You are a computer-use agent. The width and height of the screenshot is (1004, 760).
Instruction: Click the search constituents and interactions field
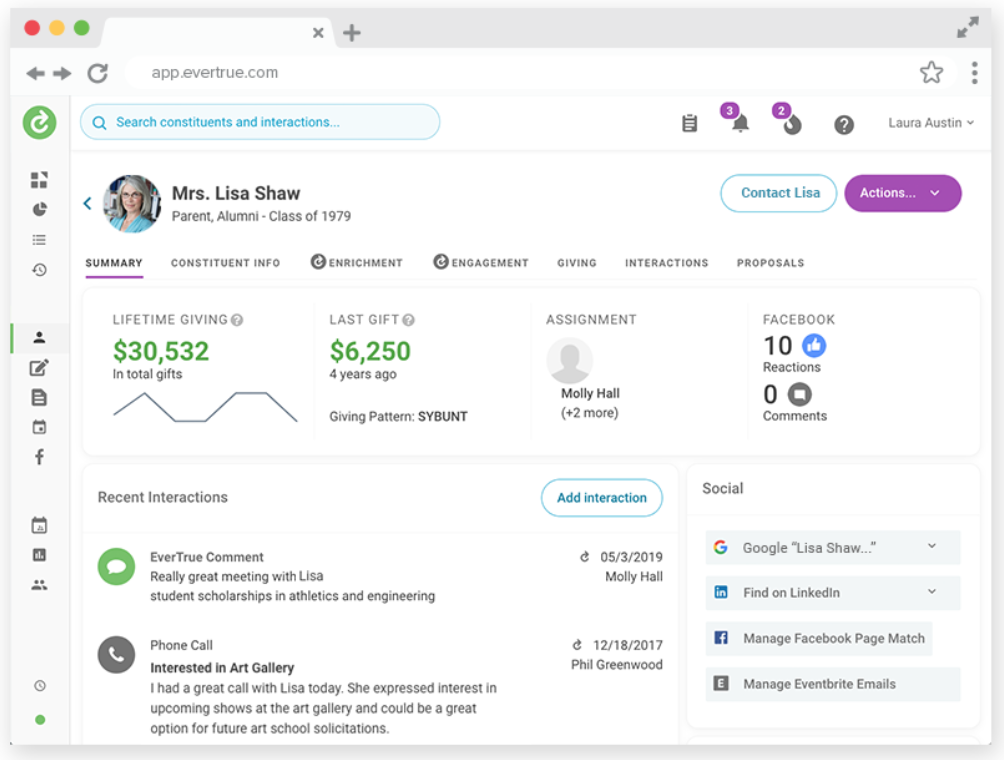pos(260,122)
